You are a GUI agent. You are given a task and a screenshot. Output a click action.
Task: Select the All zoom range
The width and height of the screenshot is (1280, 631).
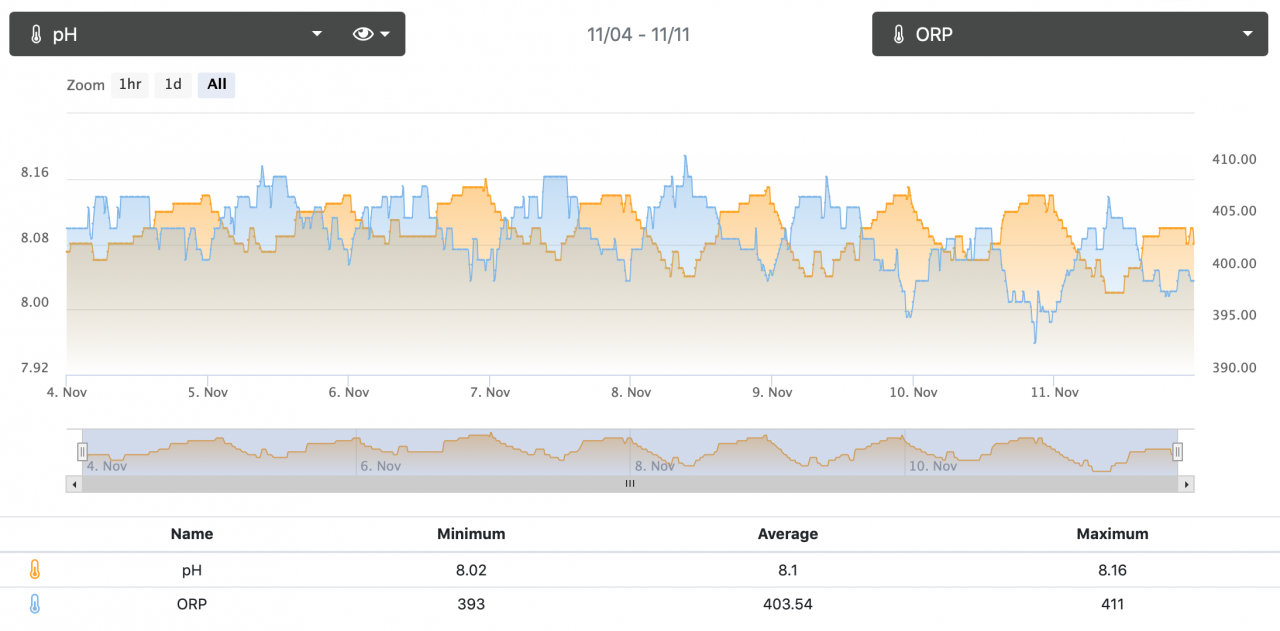216,85
